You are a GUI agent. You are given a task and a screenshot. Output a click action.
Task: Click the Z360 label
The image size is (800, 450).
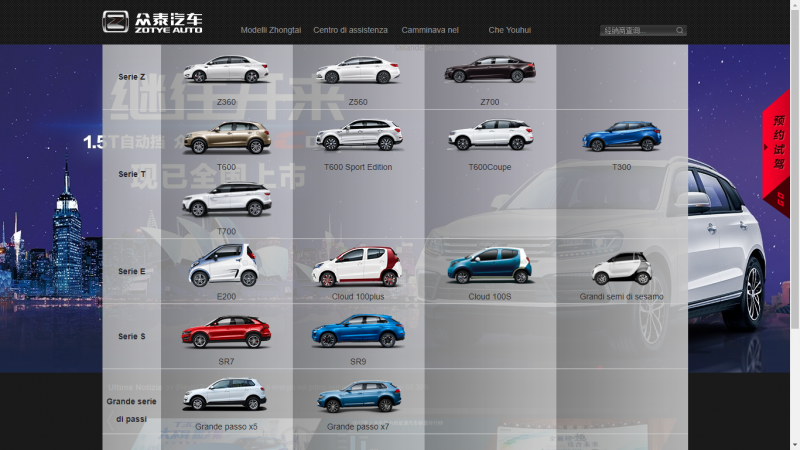[x=226, y=102]
